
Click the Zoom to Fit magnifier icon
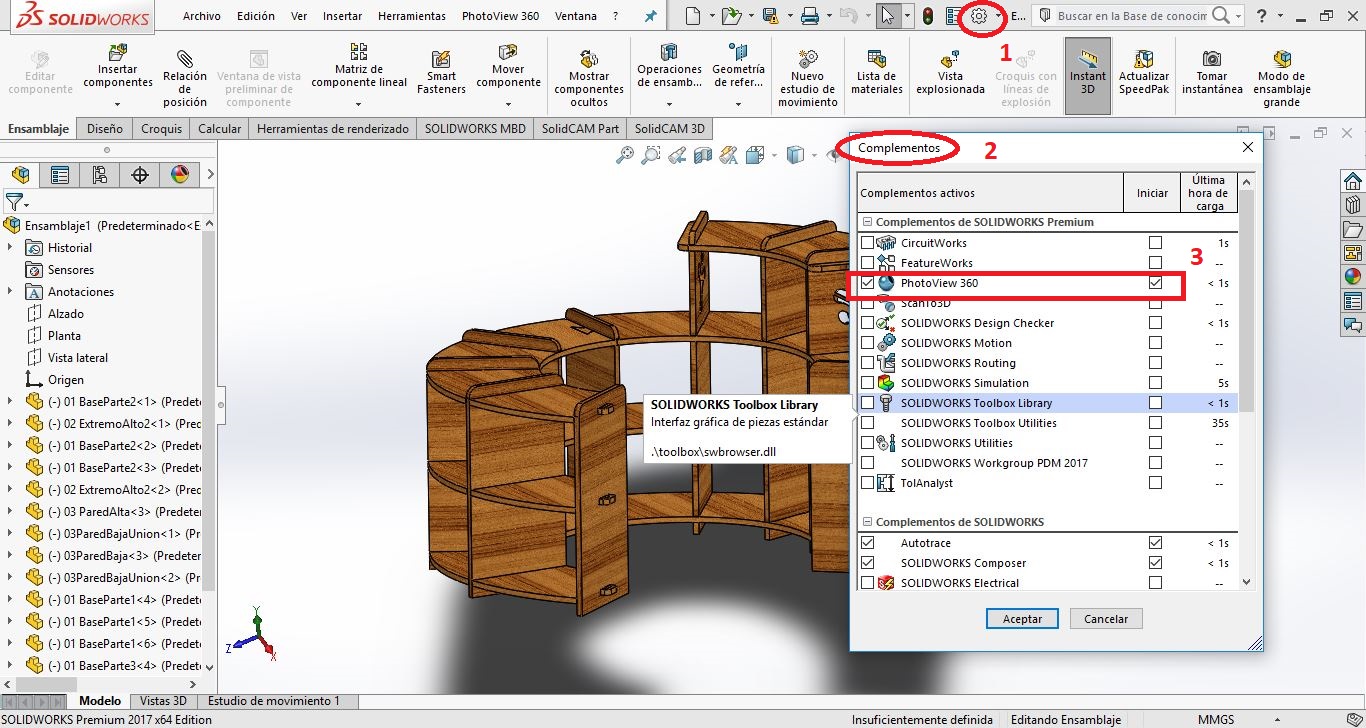(625, 155)
